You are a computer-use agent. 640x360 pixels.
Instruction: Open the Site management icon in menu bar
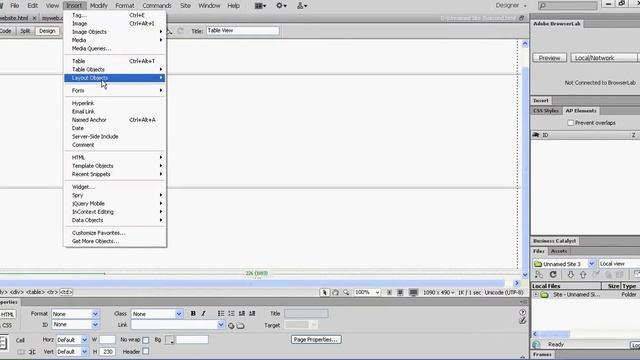click(x=302, y=6)
